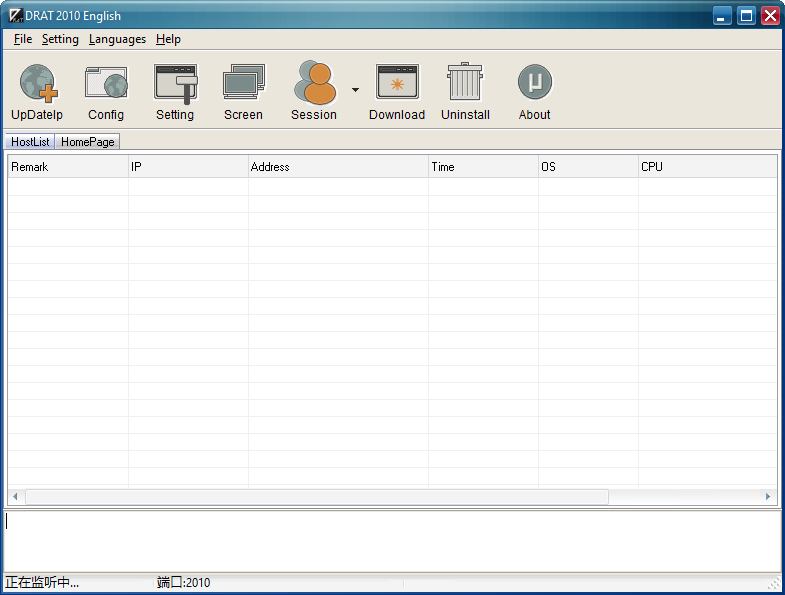Open the Languages menu
The image size is (785, 595).
(x=117, y=39)
